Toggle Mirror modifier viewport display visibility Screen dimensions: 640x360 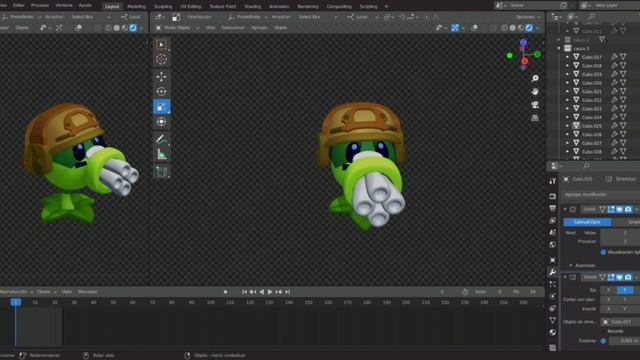(620, 277)
